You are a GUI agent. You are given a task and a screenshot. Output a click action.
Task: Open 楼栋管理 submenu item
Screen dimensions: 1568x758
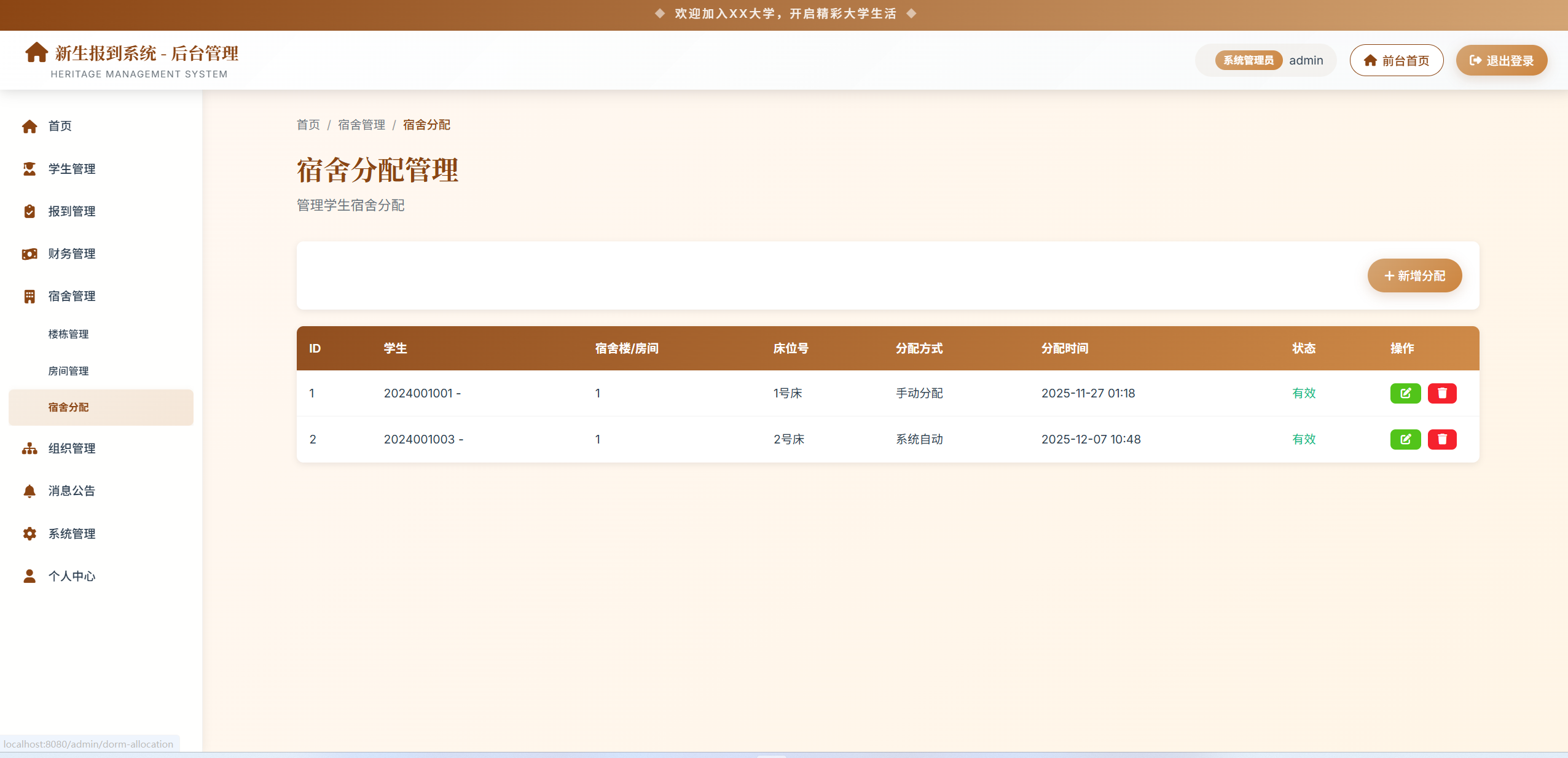(68, 334)
